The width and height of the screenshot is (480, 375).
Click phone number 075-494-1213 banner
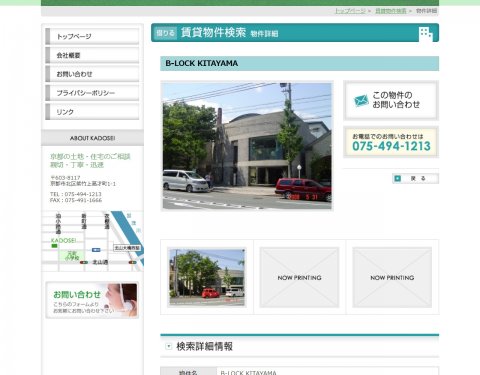coord(391,142)
